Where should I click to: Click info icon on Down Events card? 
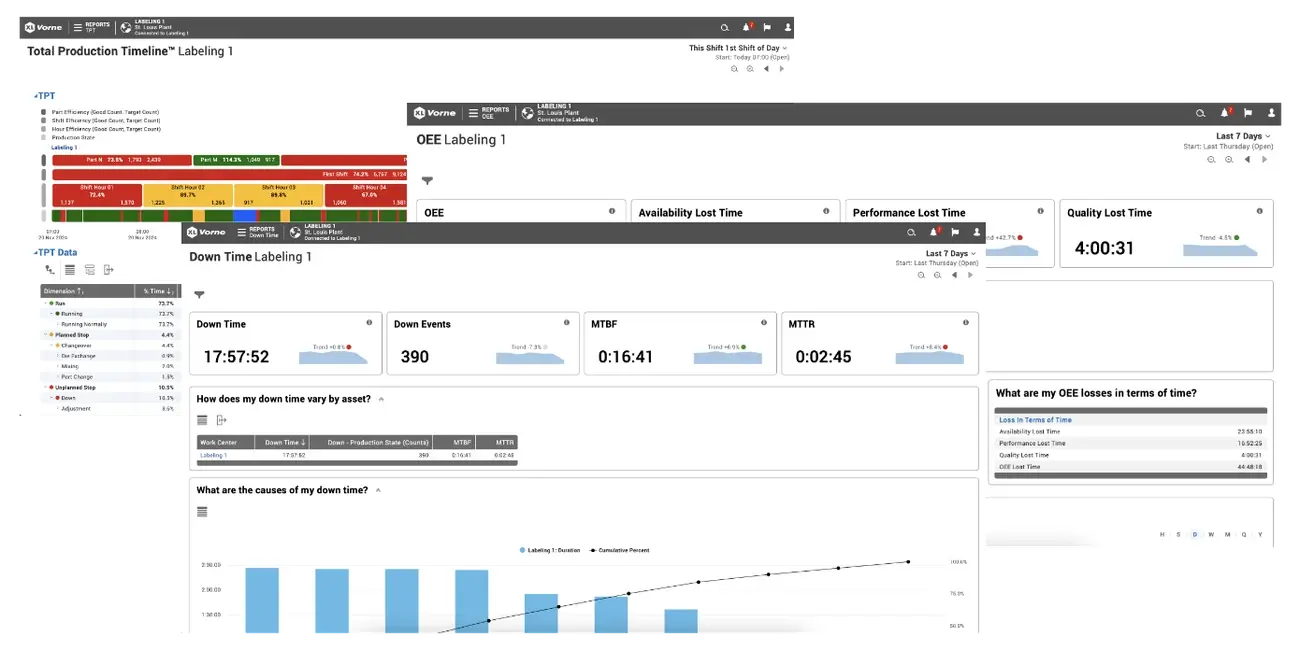[x=567, y=323]
